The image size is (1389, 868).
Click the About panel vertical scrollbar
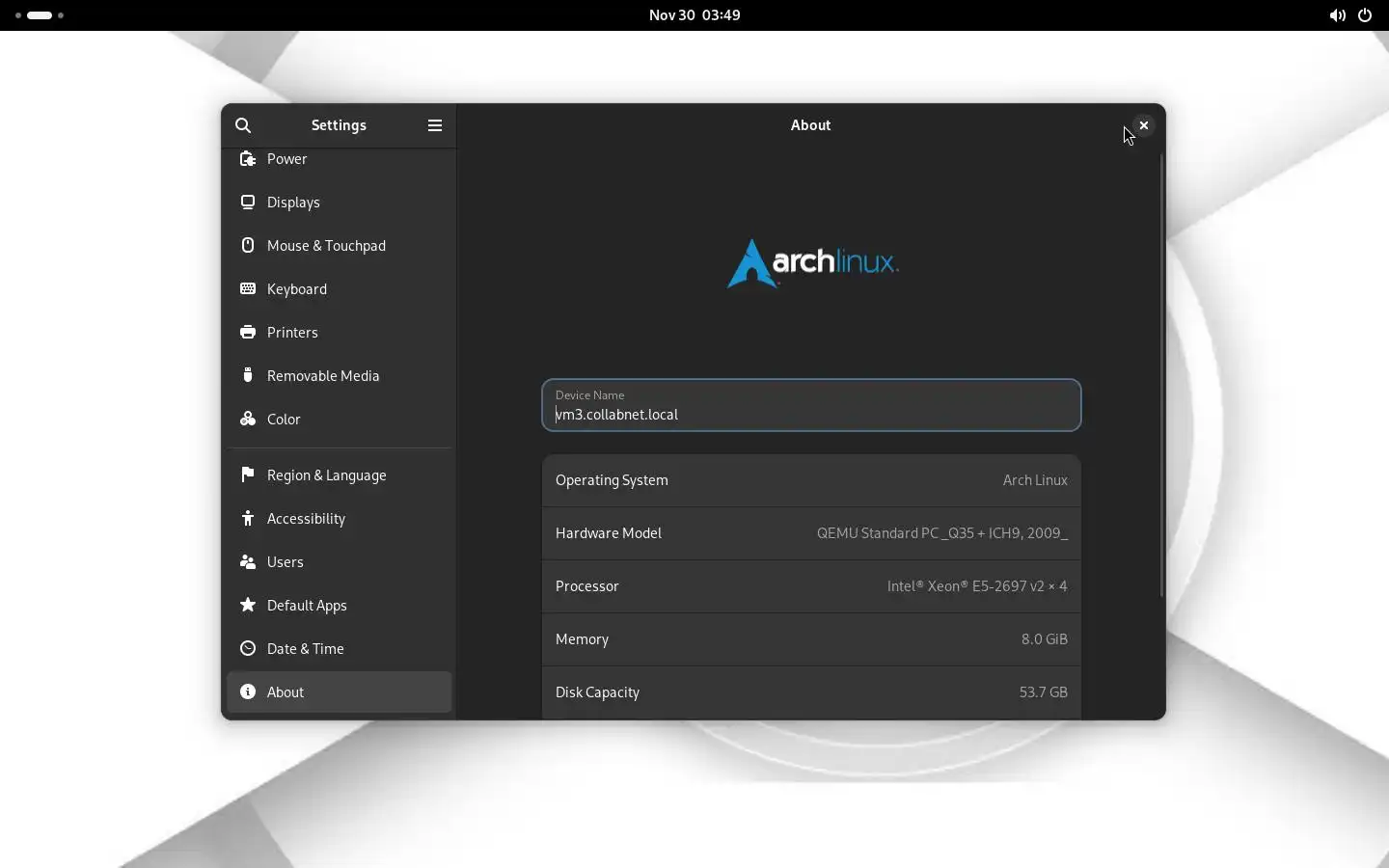coord(1163,376)
